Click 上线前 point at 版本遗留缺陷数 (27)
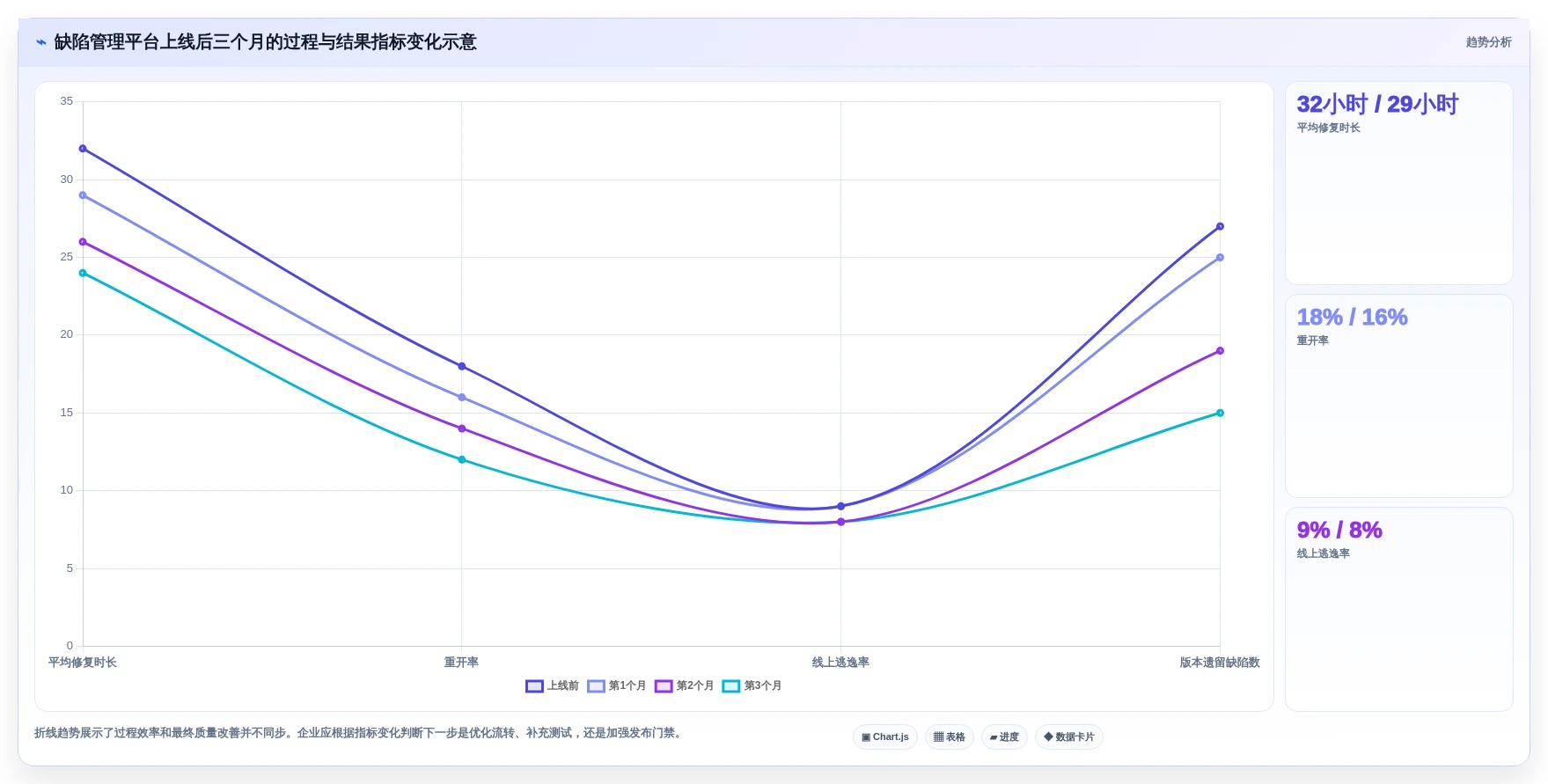The image size is (1548, 784). pos(1220,226)
